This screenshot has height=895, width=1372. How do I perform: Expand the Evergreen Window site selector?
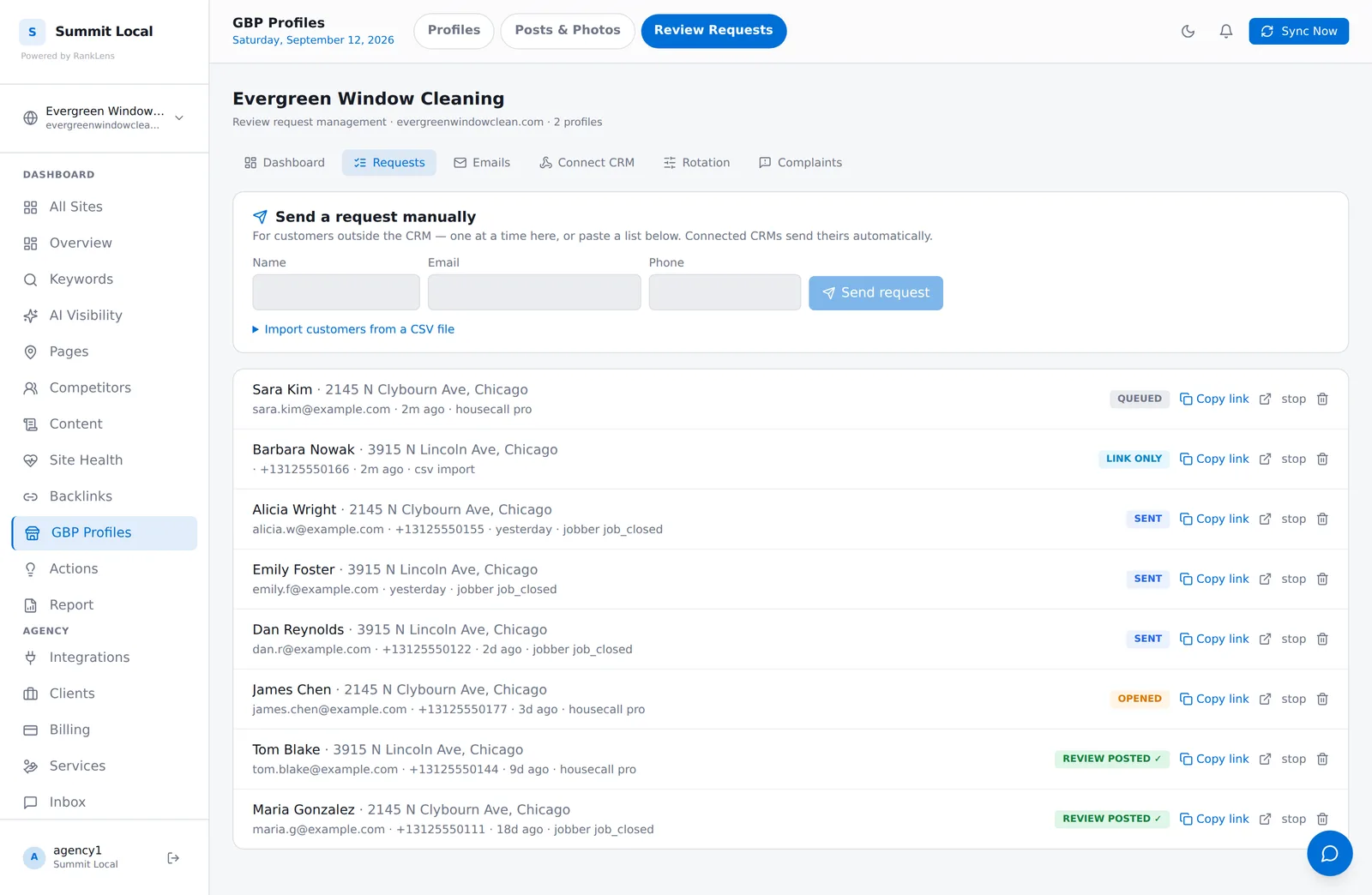point(104,118)
